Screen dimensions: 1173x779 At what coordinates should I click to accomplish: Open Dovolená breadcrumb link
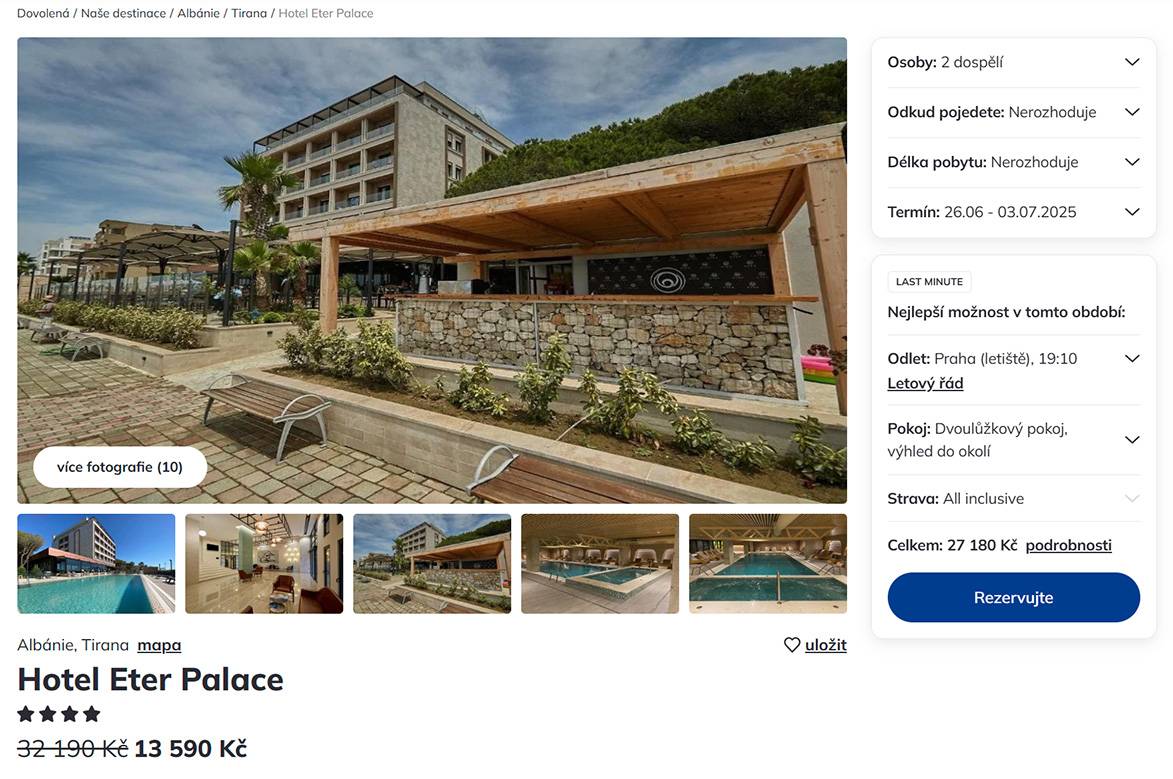tap(43, 14)
